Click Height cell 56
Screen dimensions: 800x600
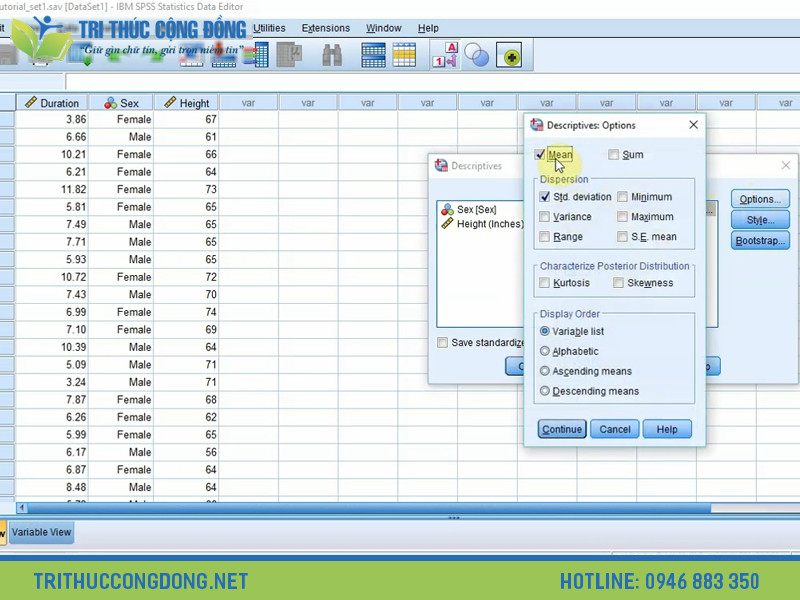coord(186,452)
